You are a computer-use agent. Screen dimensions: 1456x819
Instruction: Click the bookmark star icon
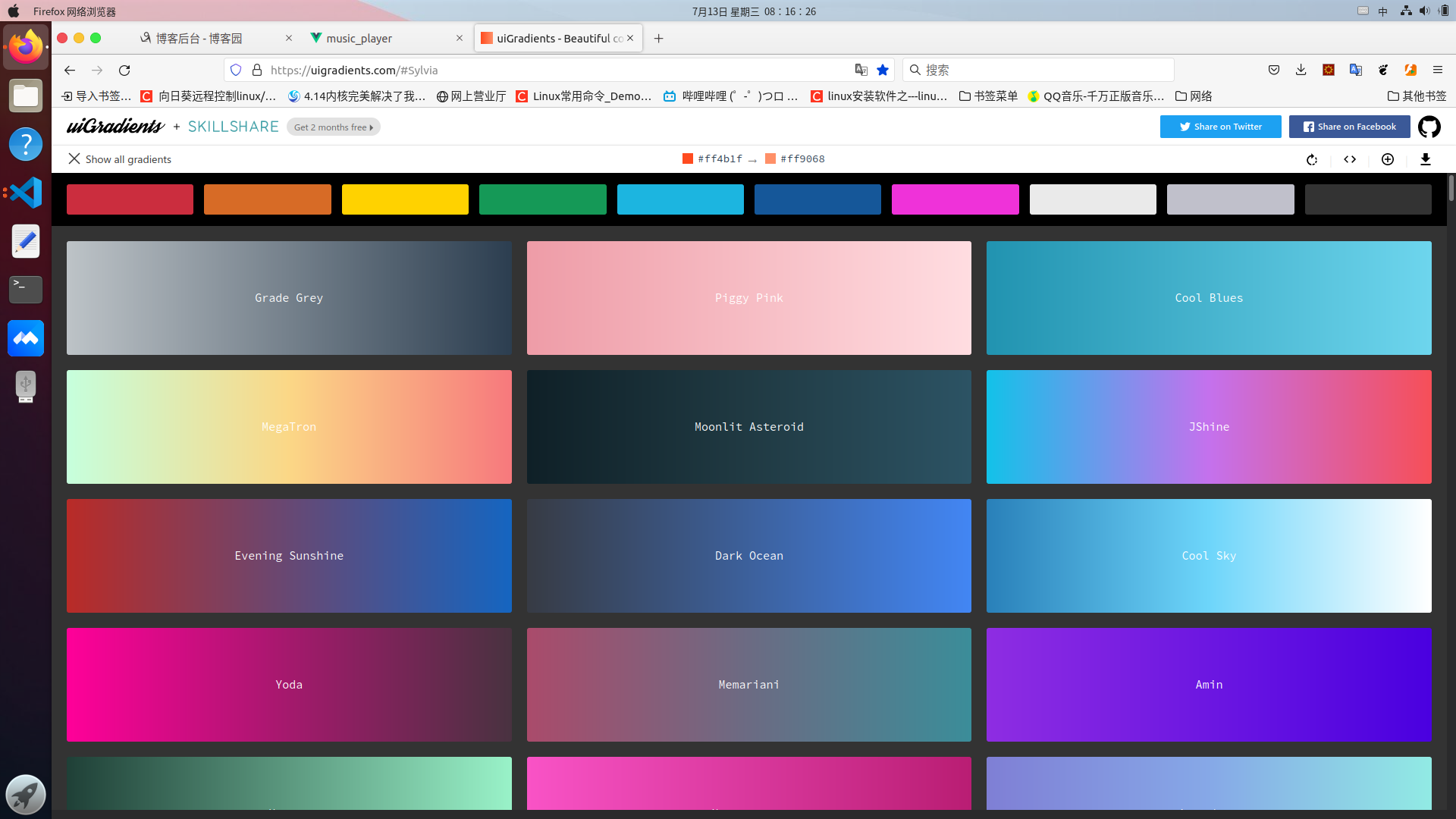click(883, 70)
